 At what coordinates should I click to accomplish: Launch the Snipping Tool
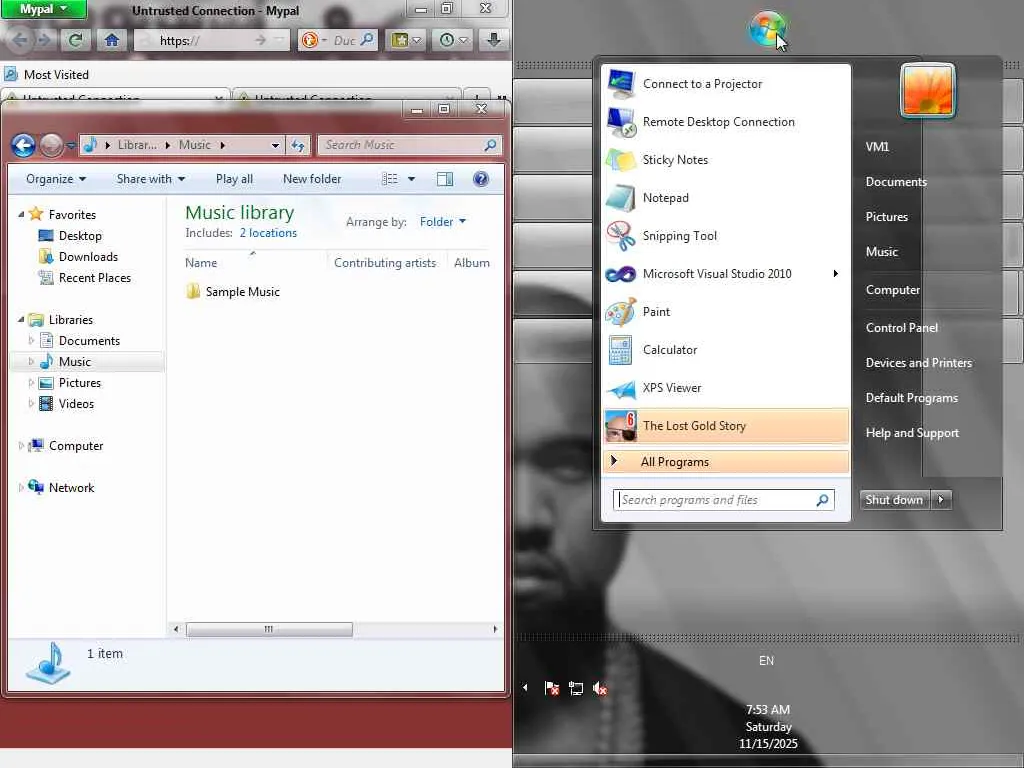pyautogui.click(x=727, y=236)
